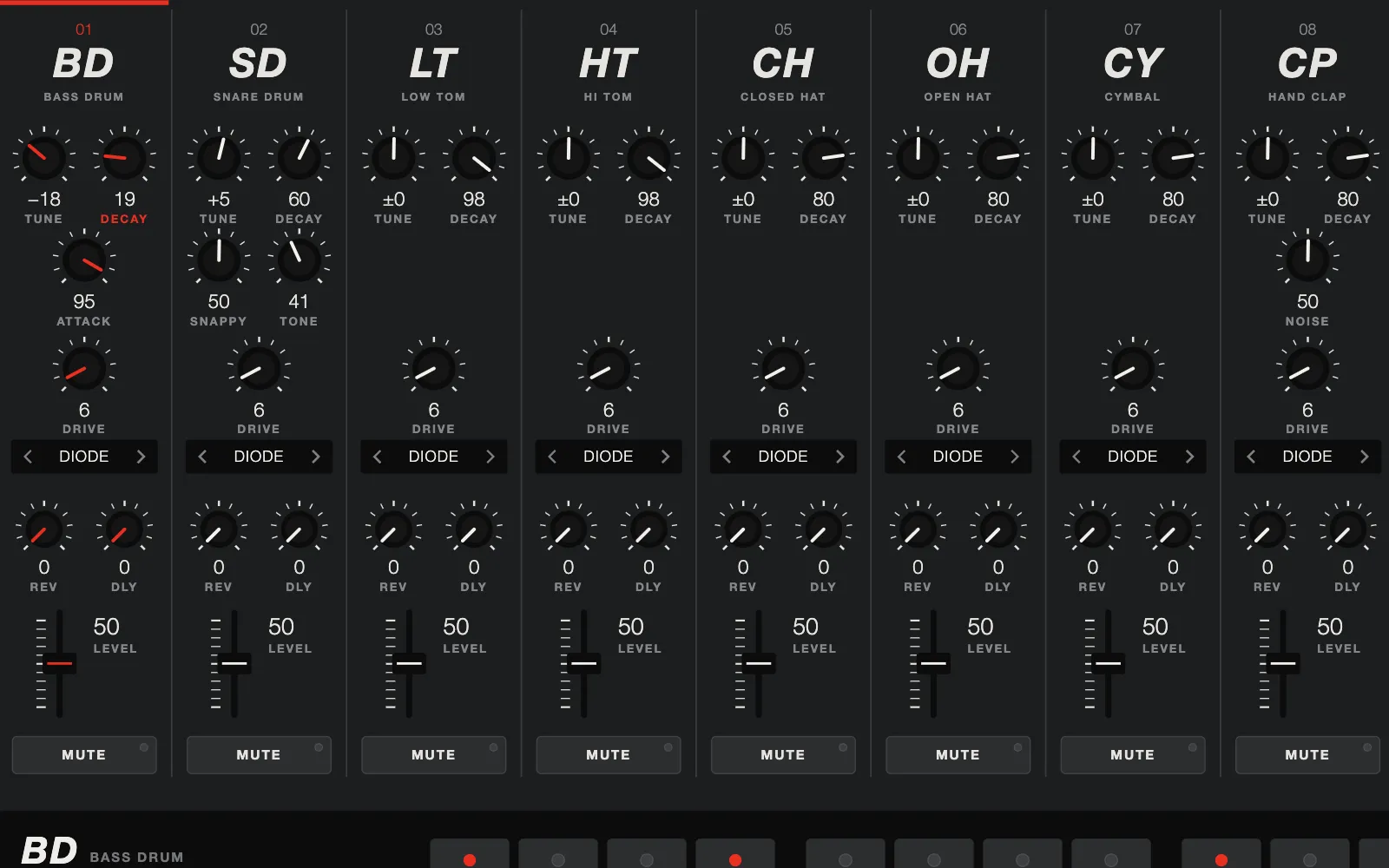Previous drive type arrow on CP channel
The height and width of the screenshot is (868, 1389).
(1251, 457)
